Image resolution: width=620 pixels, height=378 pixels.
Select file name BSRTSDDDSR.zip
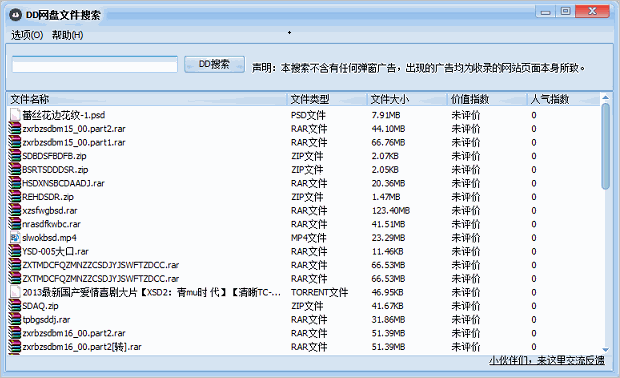(55, 170)
